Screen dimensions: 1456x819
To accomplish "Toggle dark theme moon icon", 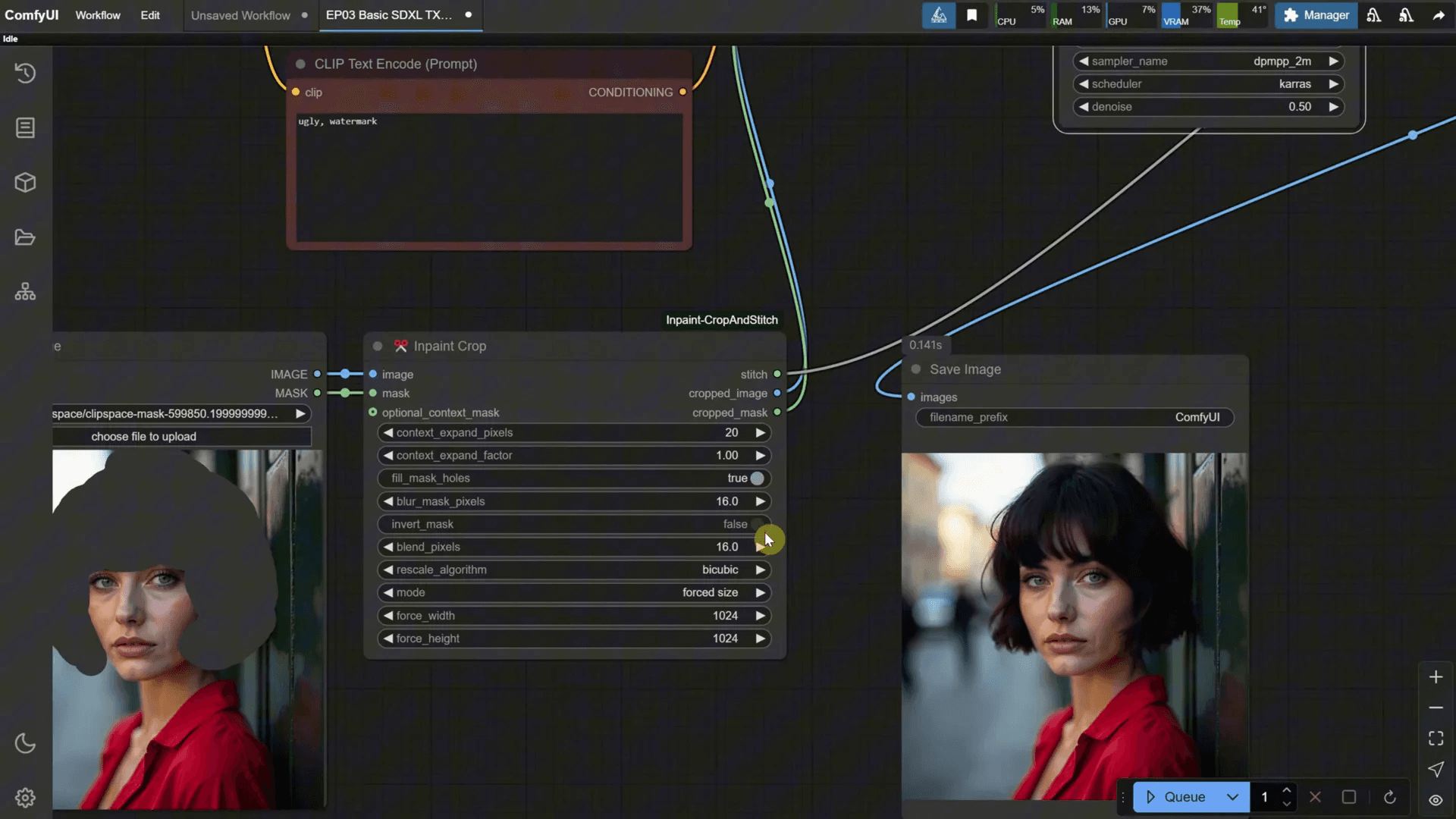I will (x=25, y=743).
